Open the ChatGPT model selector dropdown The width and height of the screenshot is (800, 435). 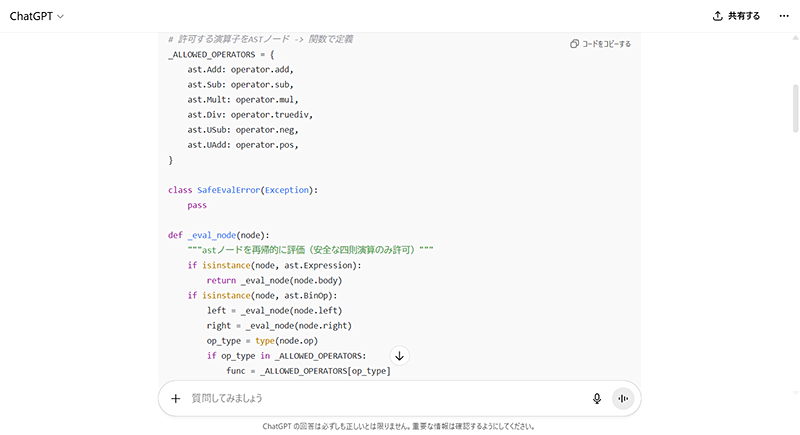[x=37, y=16]
